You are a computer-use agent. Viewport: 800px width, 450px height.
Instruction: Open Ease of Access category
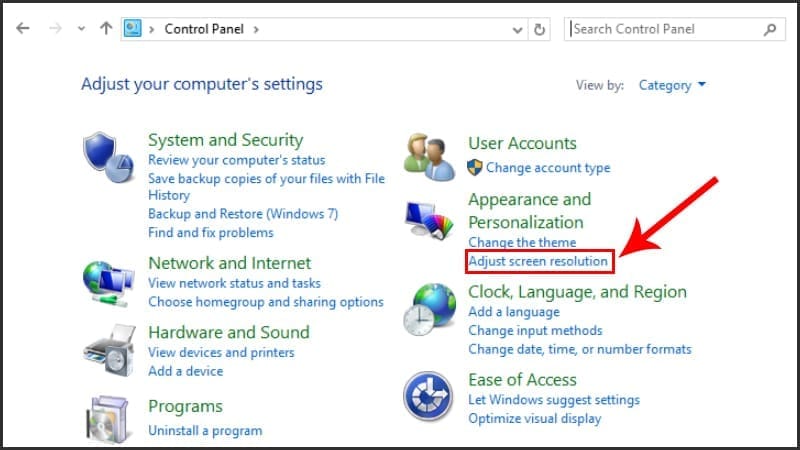tap(522, 380)
